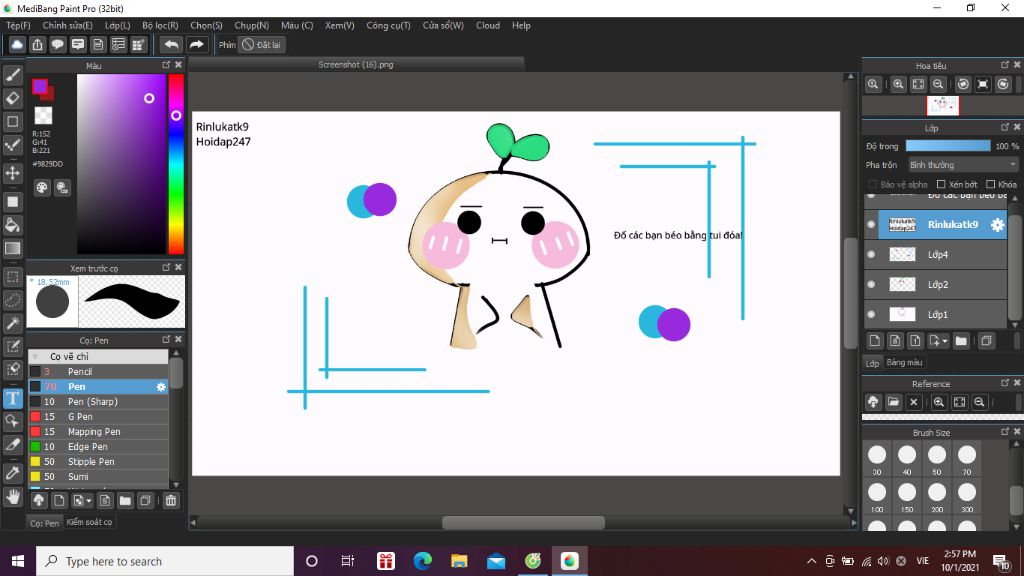Undock the Màu panel
This screenshot has width=1024, height=576.
pyautogui.click(x=166, y=65)
